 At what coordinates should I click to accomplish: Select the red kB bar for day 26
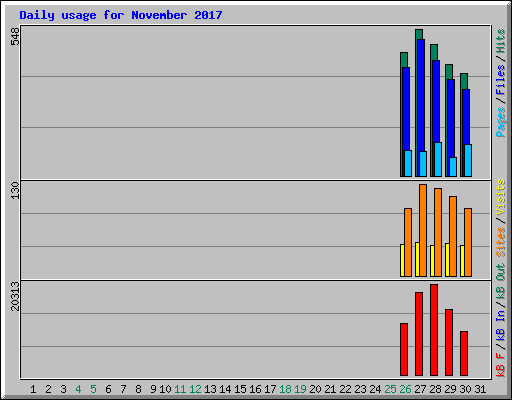click(x=404, y=349)
